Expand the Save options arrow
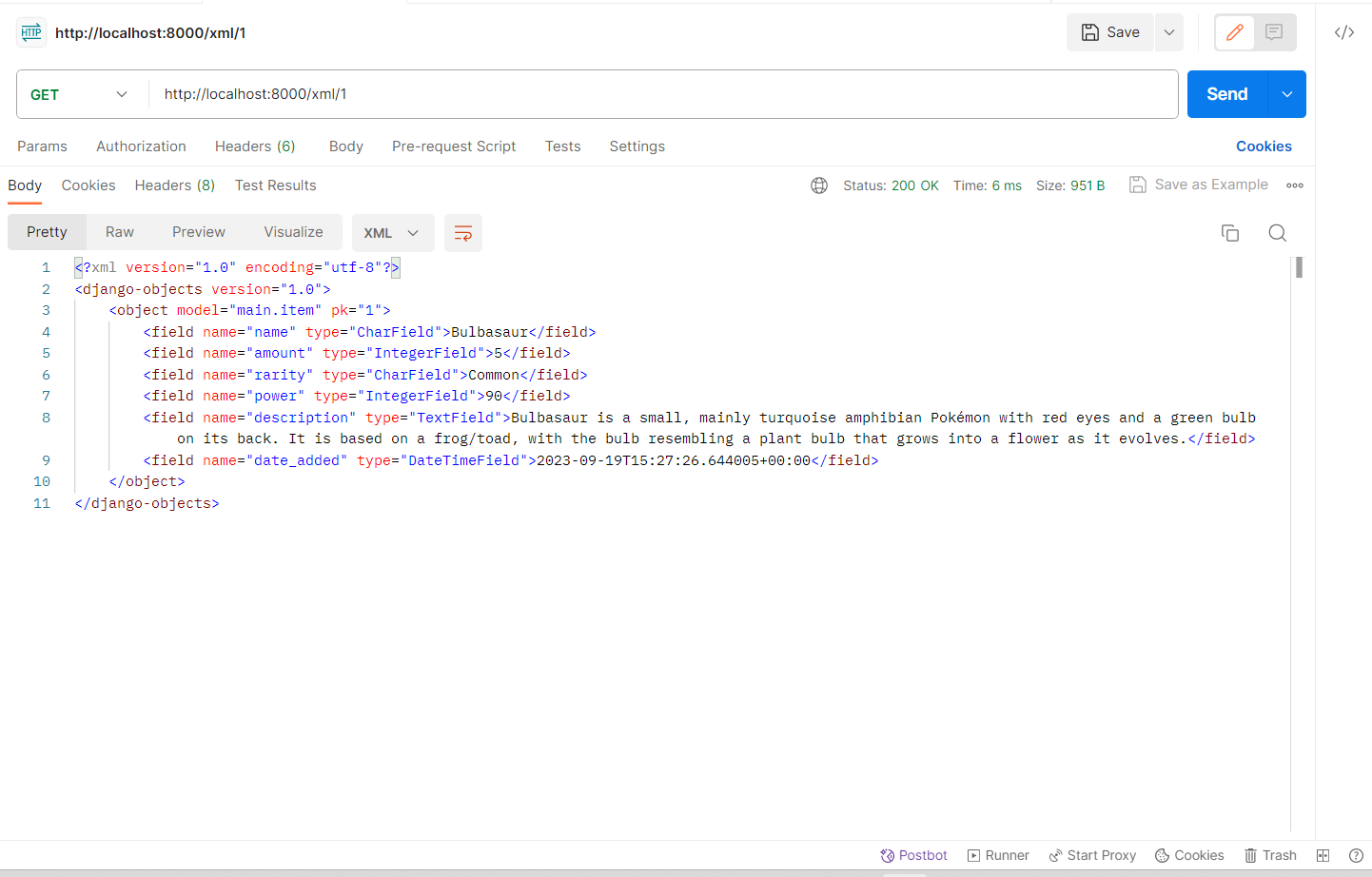Screen dimensions: 1372x877 pyautogui.click(x=1169, y=32)
